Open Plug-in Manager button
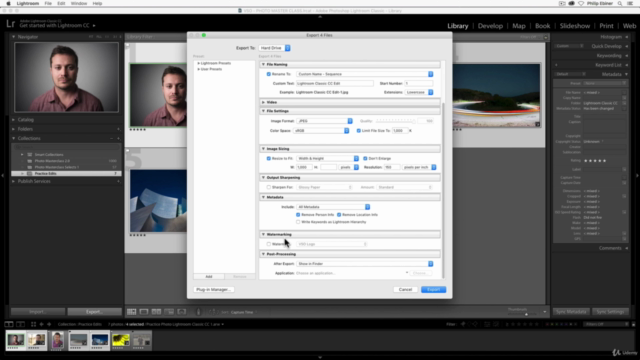Screen dimensions: 640x360 click(214, 289)
